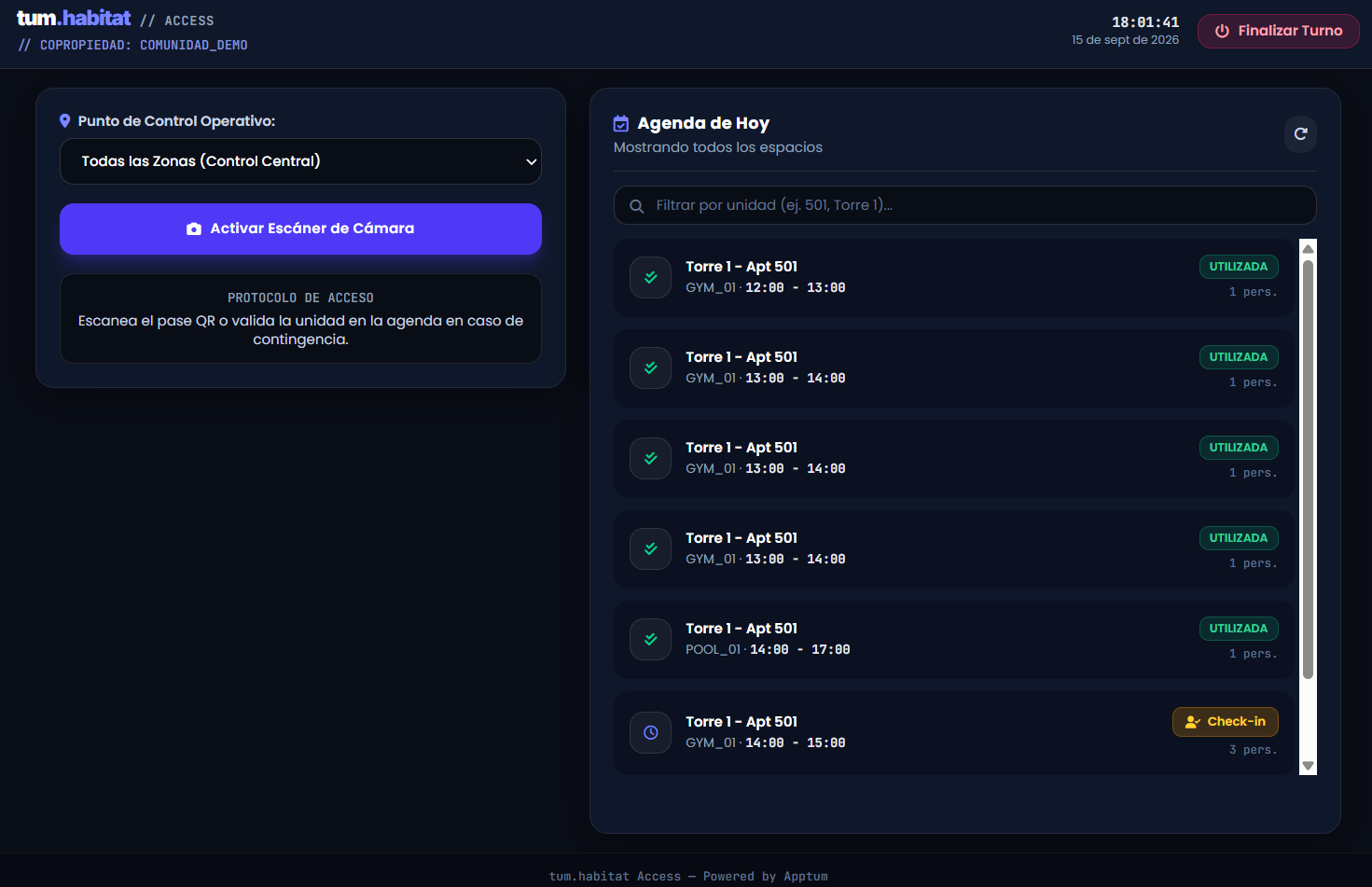Click the date 15 de sept de 2026

point(1125,40)
